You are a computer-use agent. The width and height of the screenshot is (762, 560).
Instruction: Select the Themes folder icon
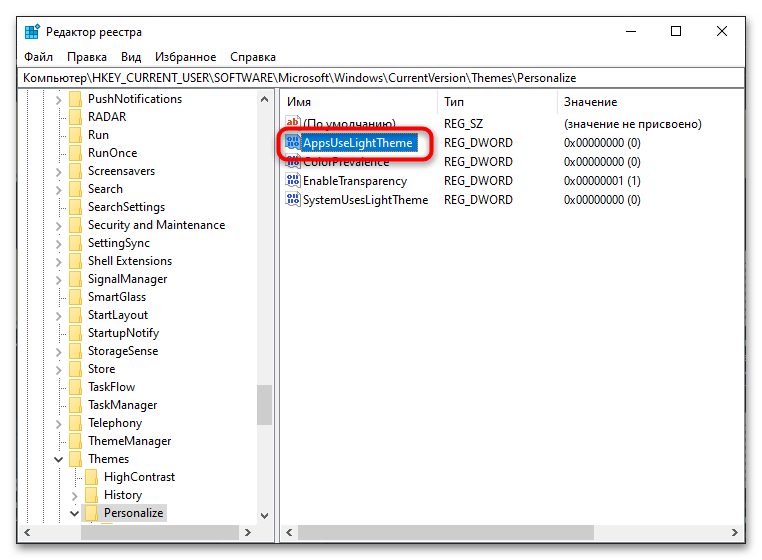coord(75,458)
